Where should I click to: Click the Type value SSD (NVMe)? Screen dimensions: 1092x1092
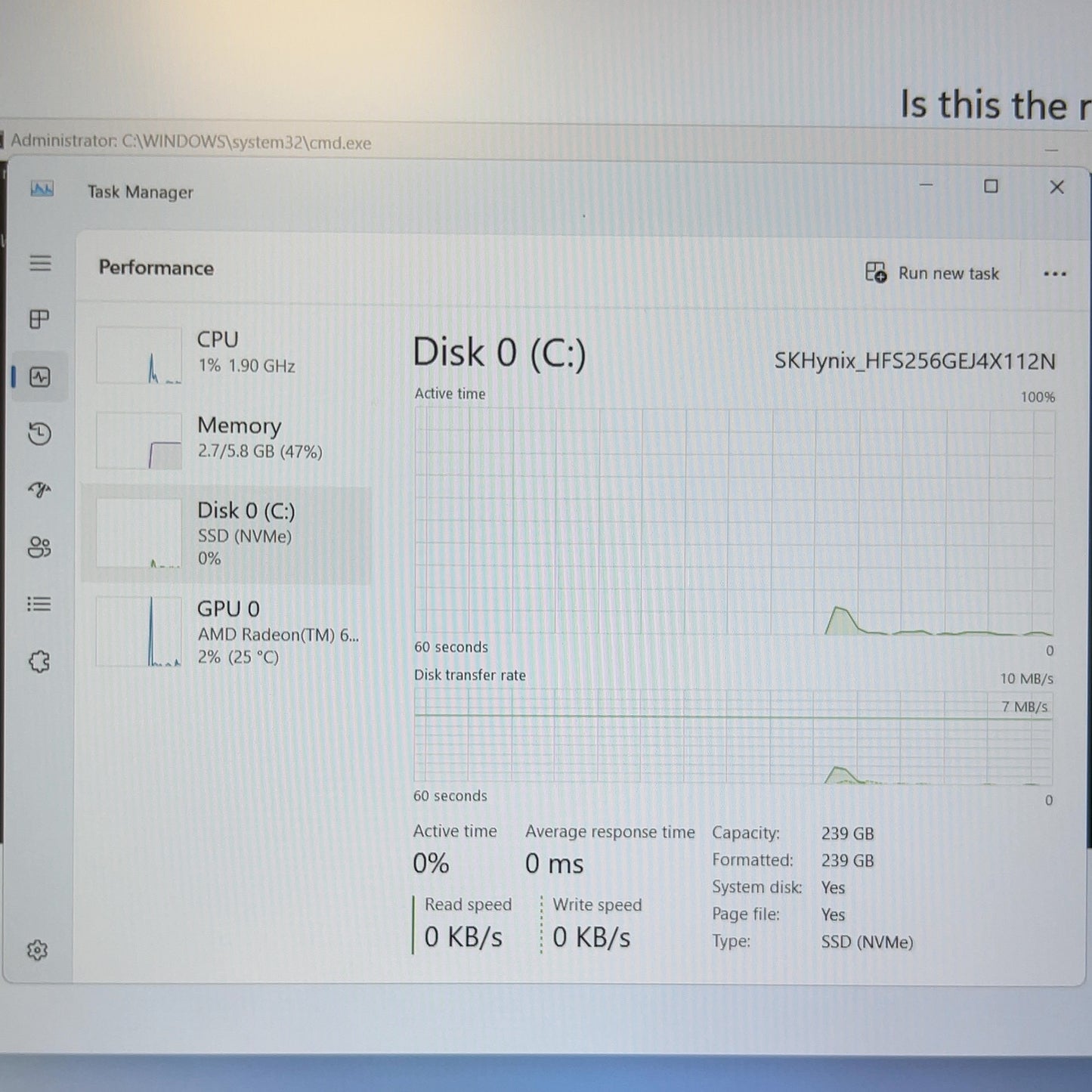coord(867,942)
